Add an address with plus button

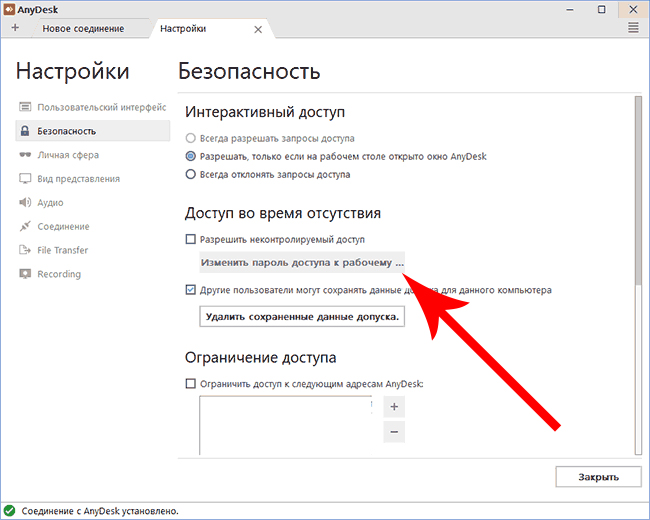click(394, 406)
